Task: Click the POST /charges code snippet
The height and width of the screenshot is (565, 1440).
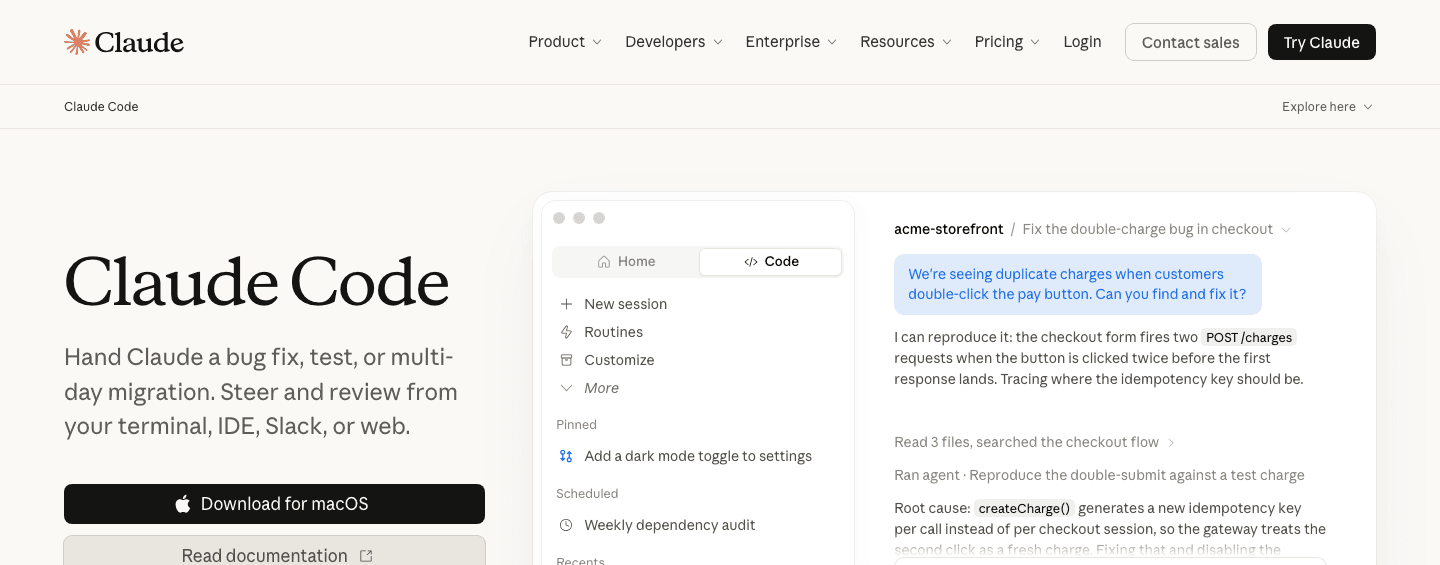Action: pos(1249,338)
